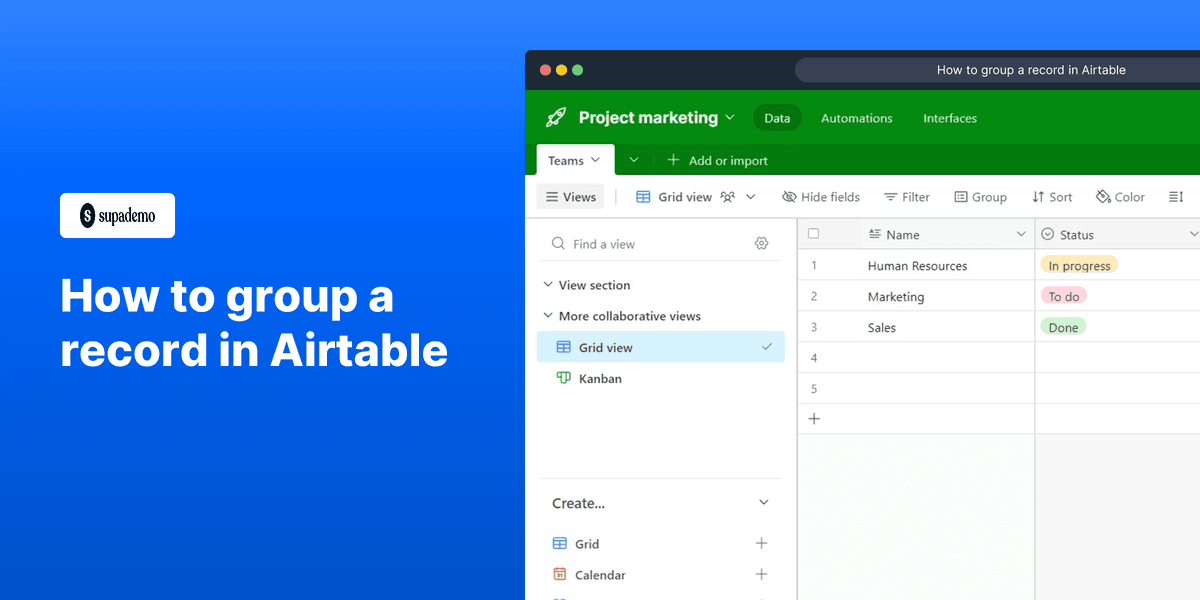Click the Filter icon in the toolbar
This screenshot has height=600, width=1200.
(x=889, y=197)
